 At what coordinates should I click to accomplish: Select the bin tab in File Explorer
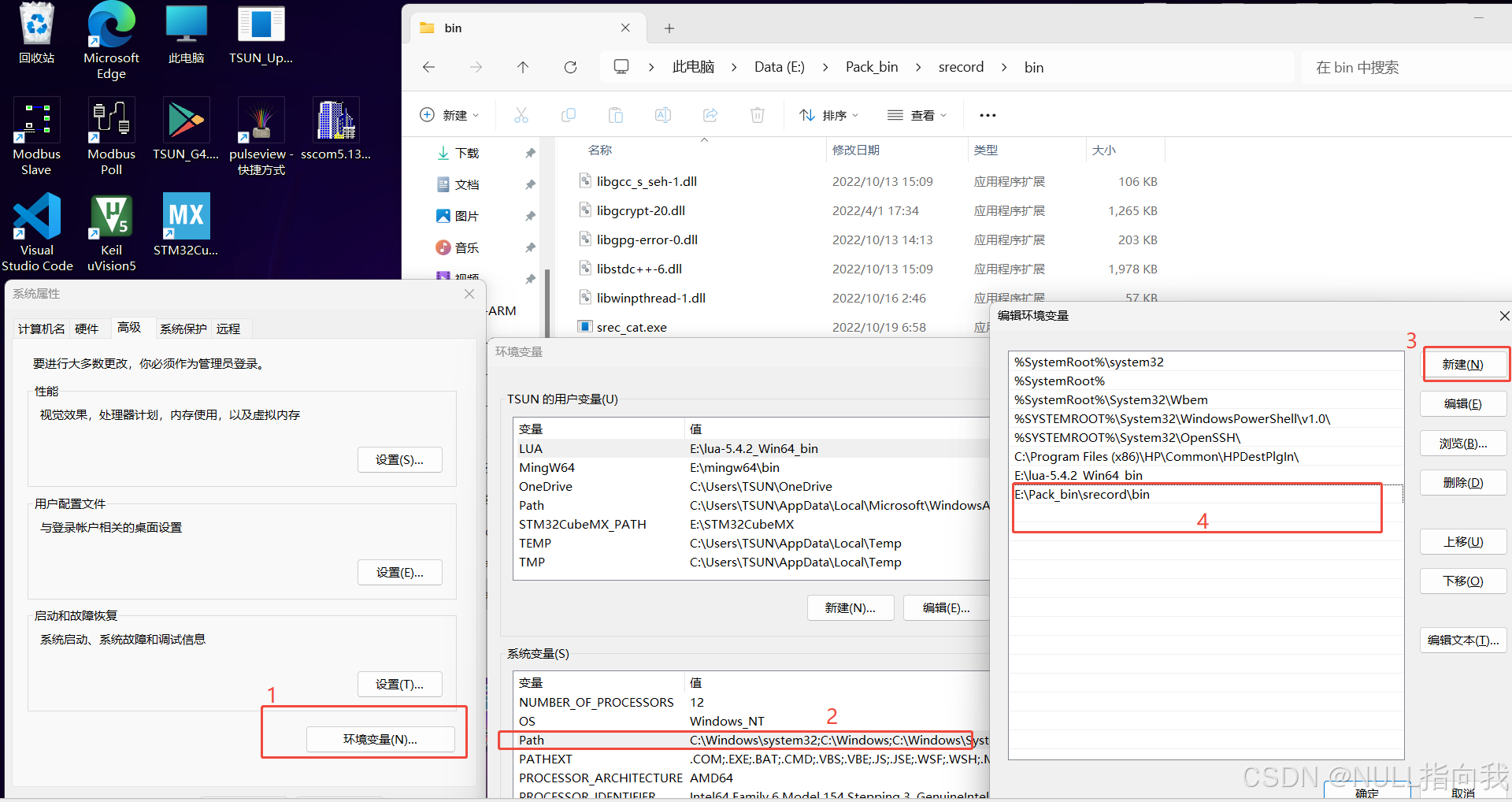(526, 28)
